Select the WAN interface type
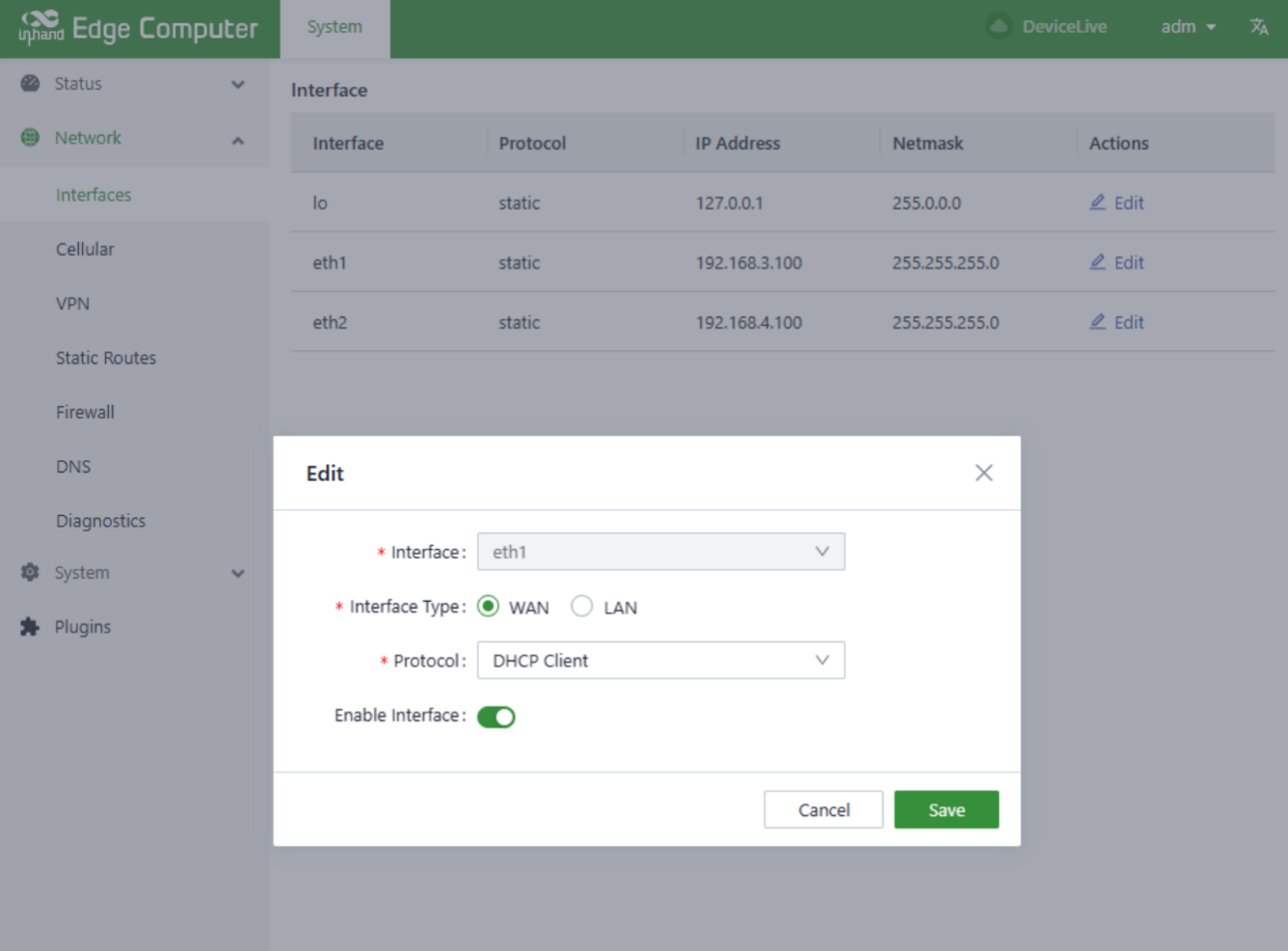The height and width of the screenshot is (951, 1288). point(489,607)
